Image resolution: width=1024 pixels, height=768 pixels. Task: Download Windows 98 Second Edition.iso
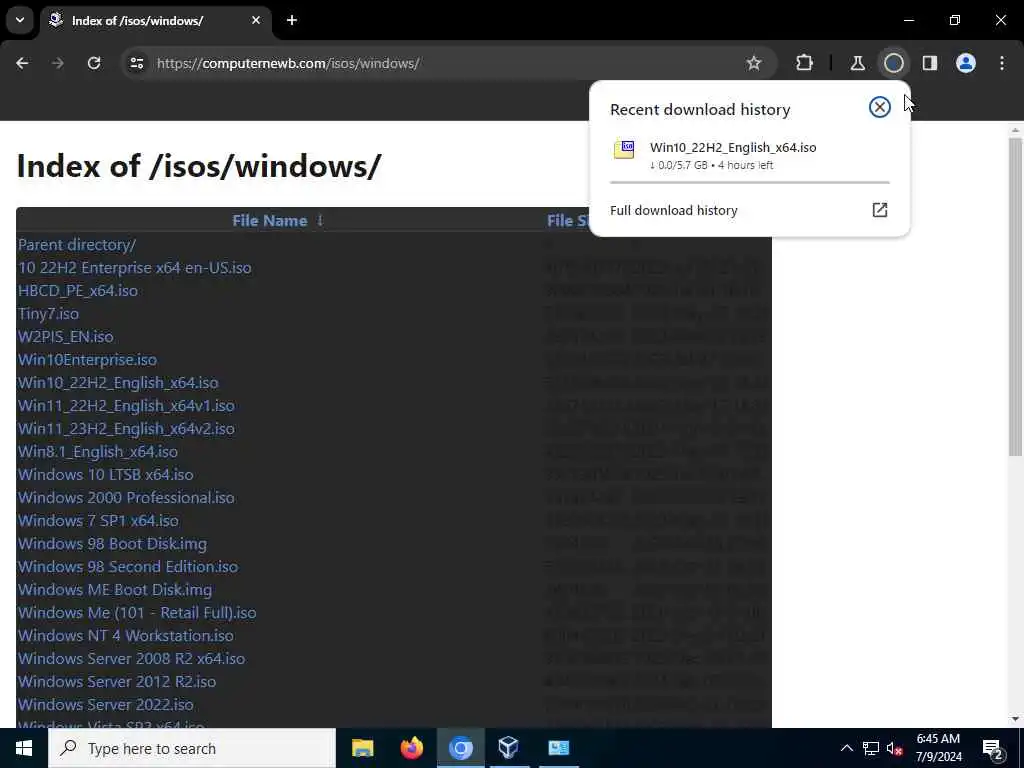pos(128,566)
